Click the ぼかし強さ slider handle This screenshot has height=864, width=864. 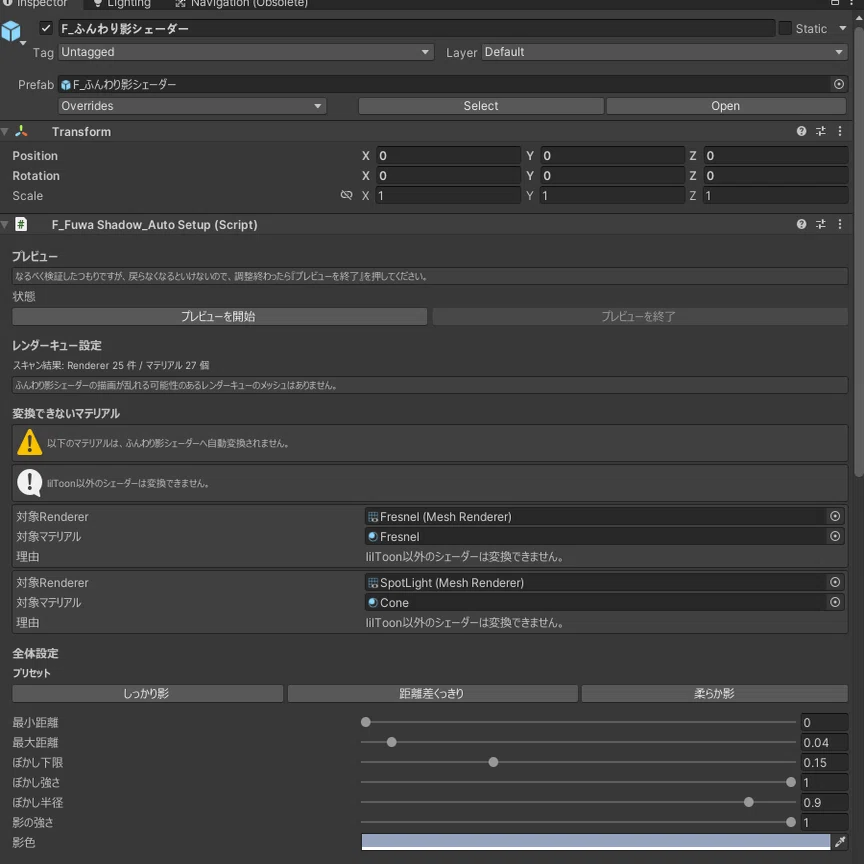pyautogui.click(x=791, y=782)
